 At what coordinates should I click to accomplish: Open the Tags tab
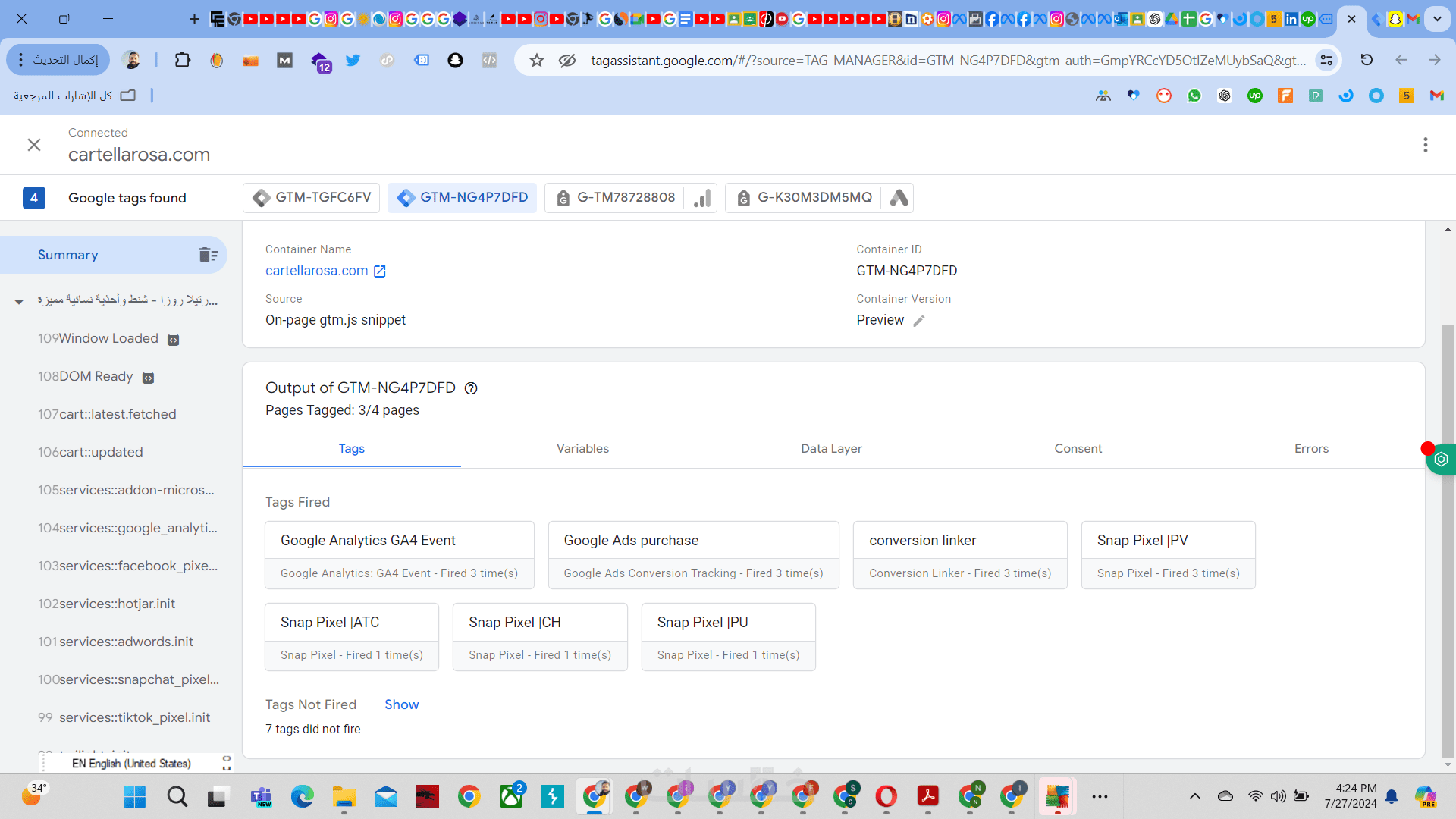point(351,449)
